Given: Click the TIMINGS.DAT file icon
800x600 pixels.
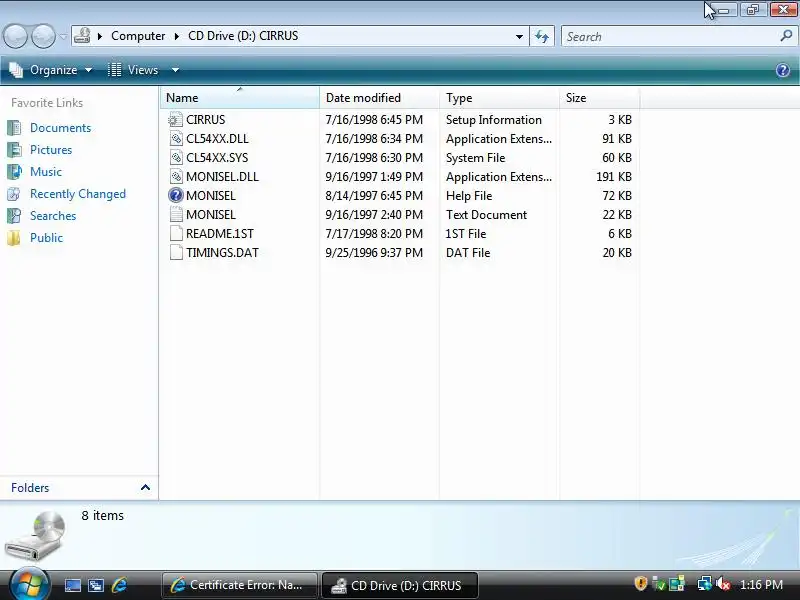Looking at the screenshot, I should tap(176, 253).
